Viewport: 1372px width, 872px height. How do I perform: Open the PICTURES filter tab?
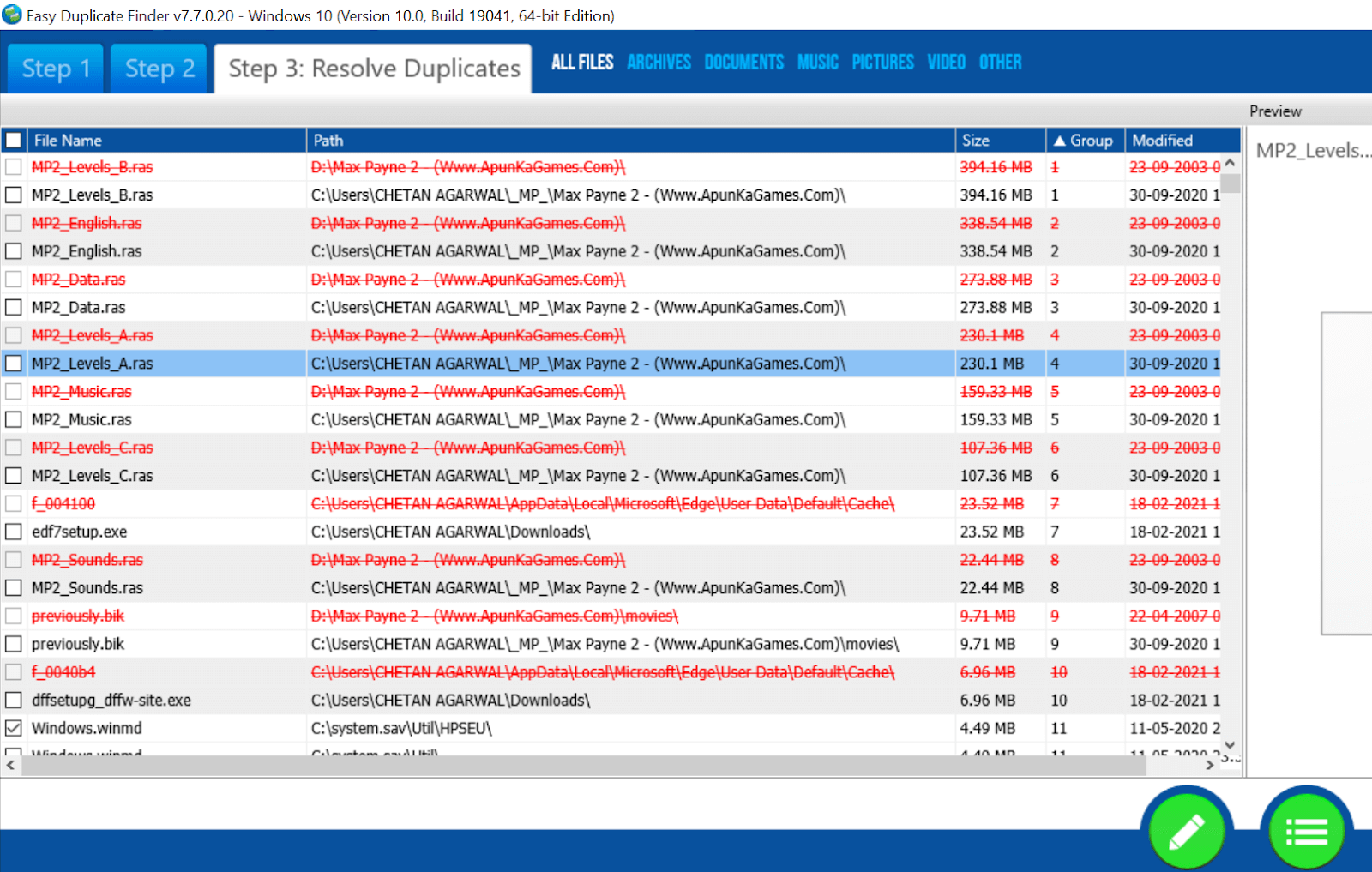click(x=882, y=61)
